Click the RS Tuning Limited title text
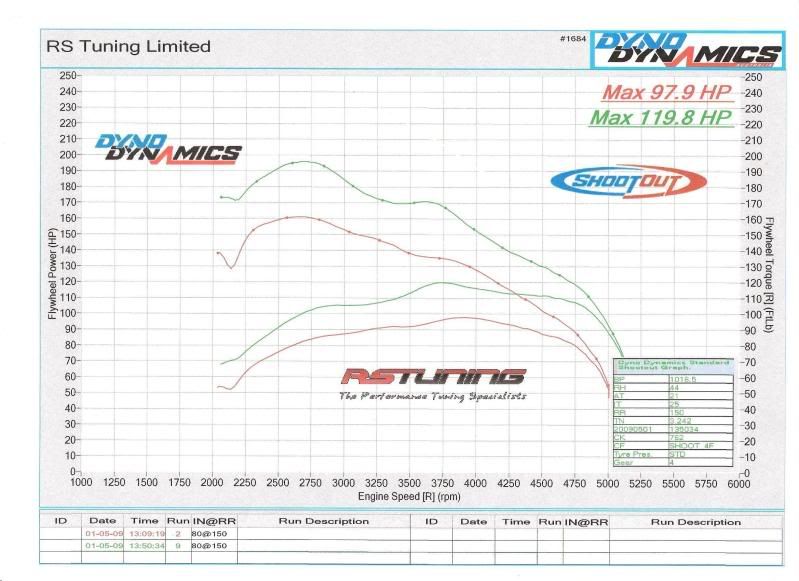 point(128,46)
